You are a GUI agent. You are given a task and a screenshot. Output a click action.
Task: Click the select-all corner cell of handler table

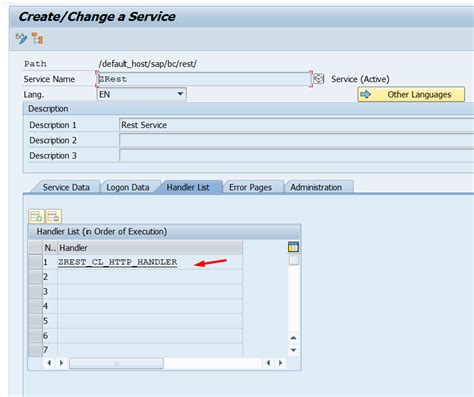[x=35, y=248]
